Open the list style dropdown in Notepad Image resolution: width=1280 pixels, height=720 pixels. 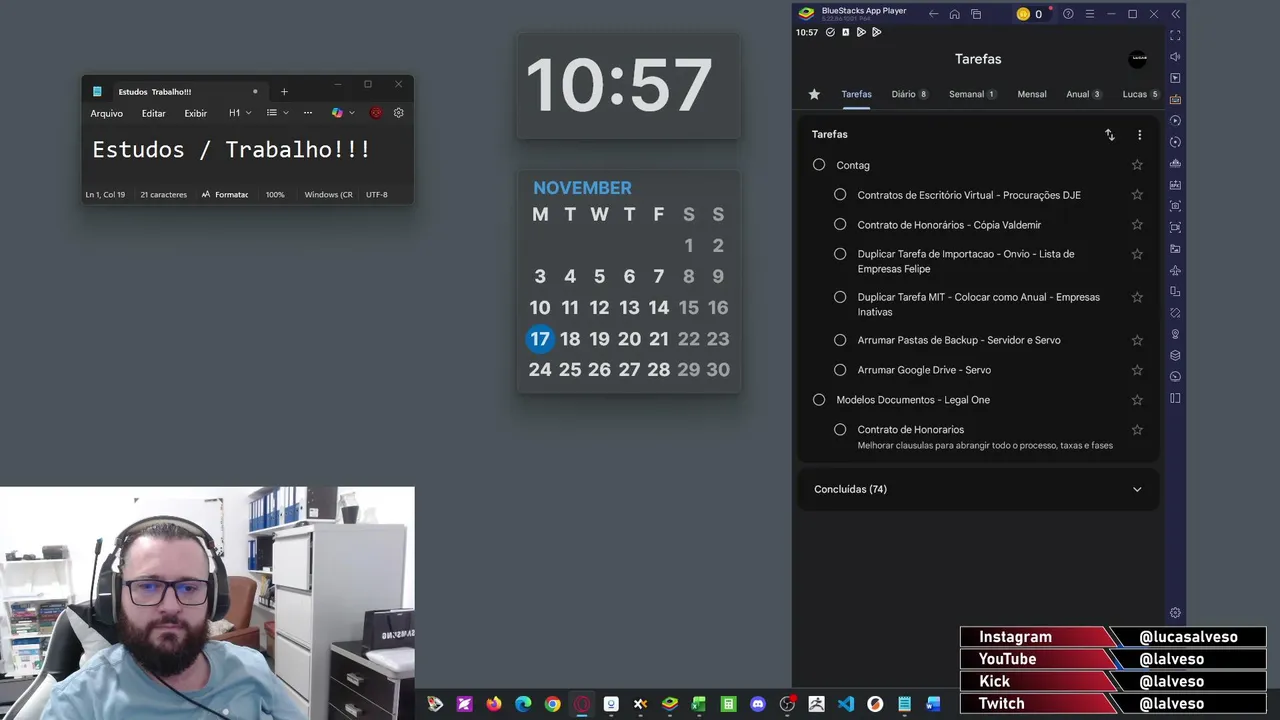276,113
